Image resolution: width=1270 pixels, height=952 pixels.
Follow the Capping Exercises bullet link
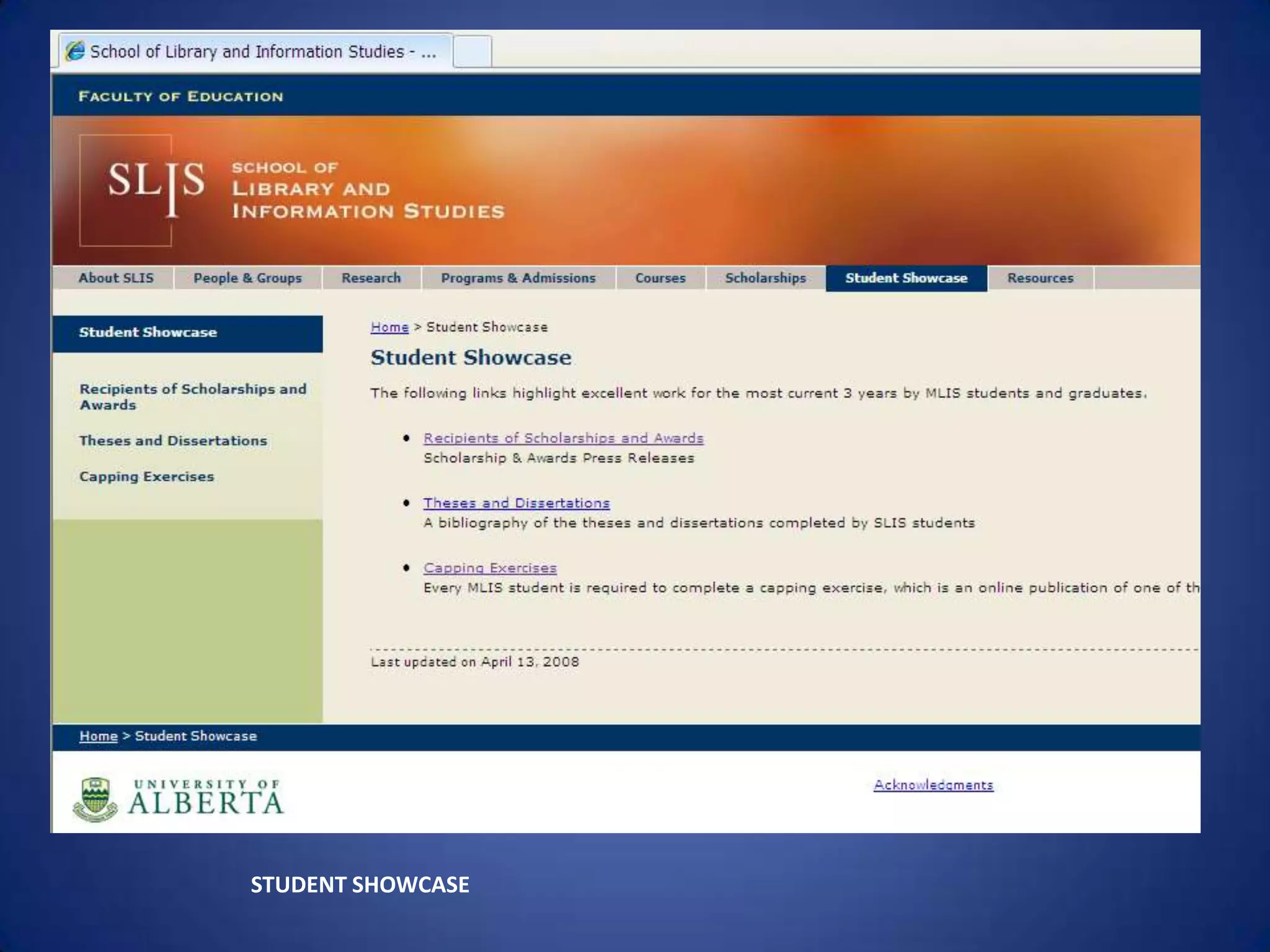pos(490,568)
